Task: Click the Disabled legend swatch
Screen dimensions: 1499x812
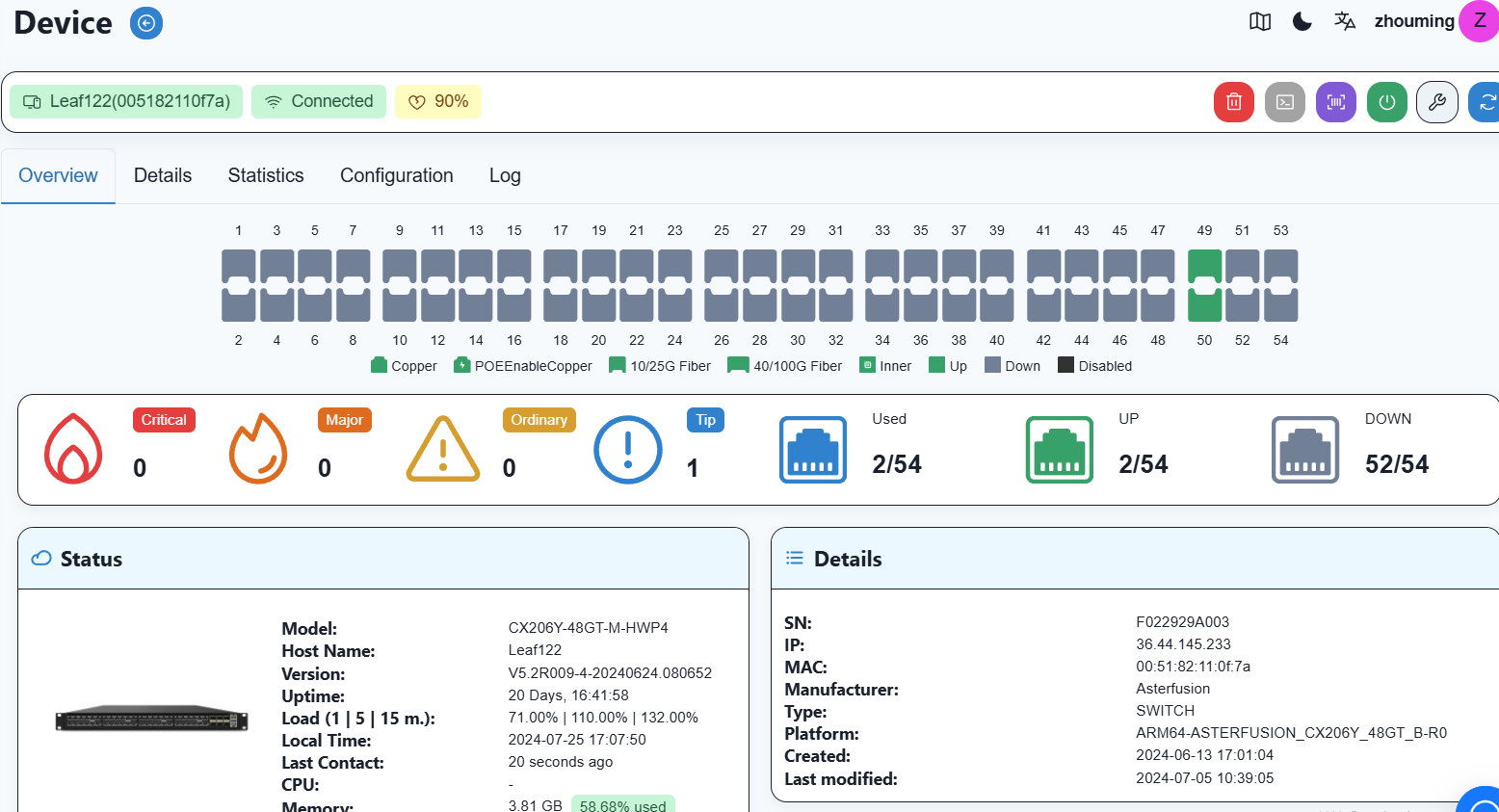Action: 1065,365
